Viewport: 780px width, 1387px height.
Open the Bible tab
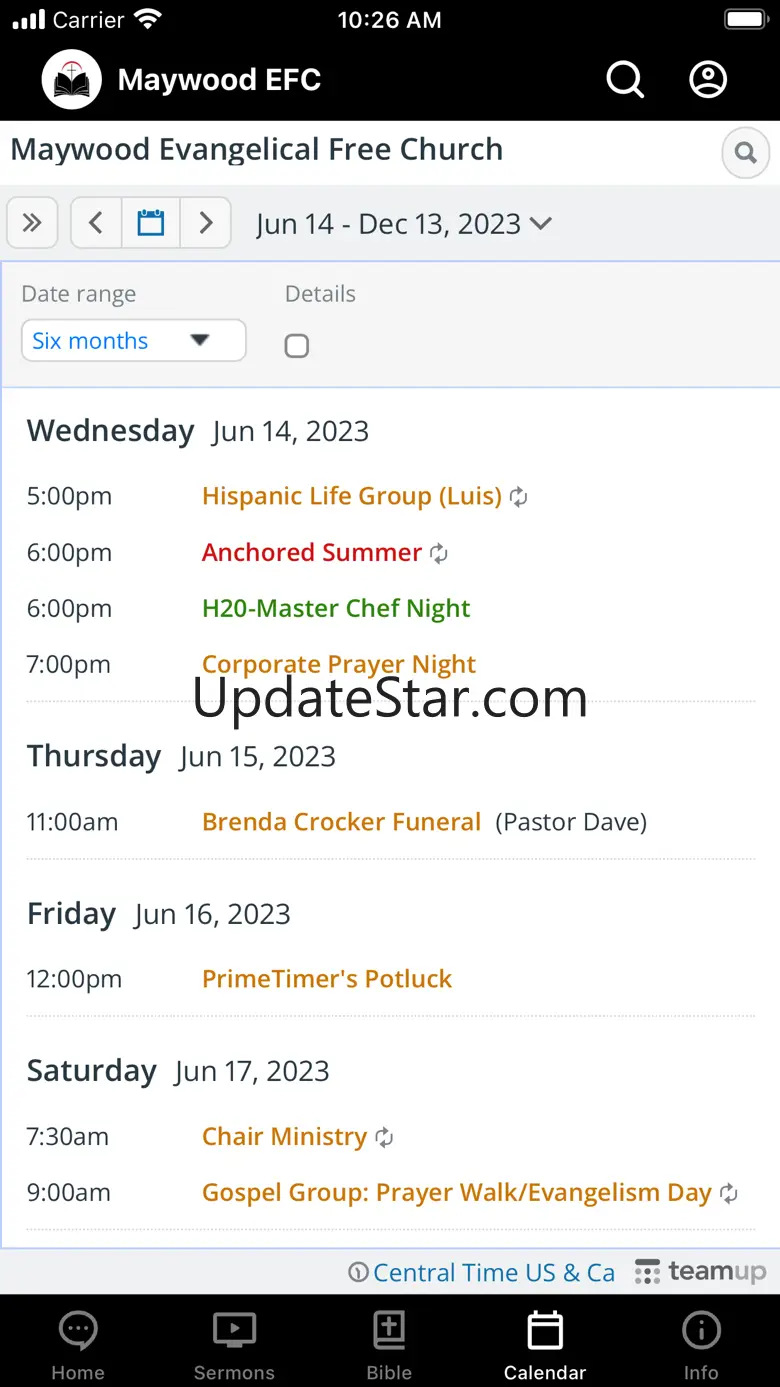tap(389, 1343)
